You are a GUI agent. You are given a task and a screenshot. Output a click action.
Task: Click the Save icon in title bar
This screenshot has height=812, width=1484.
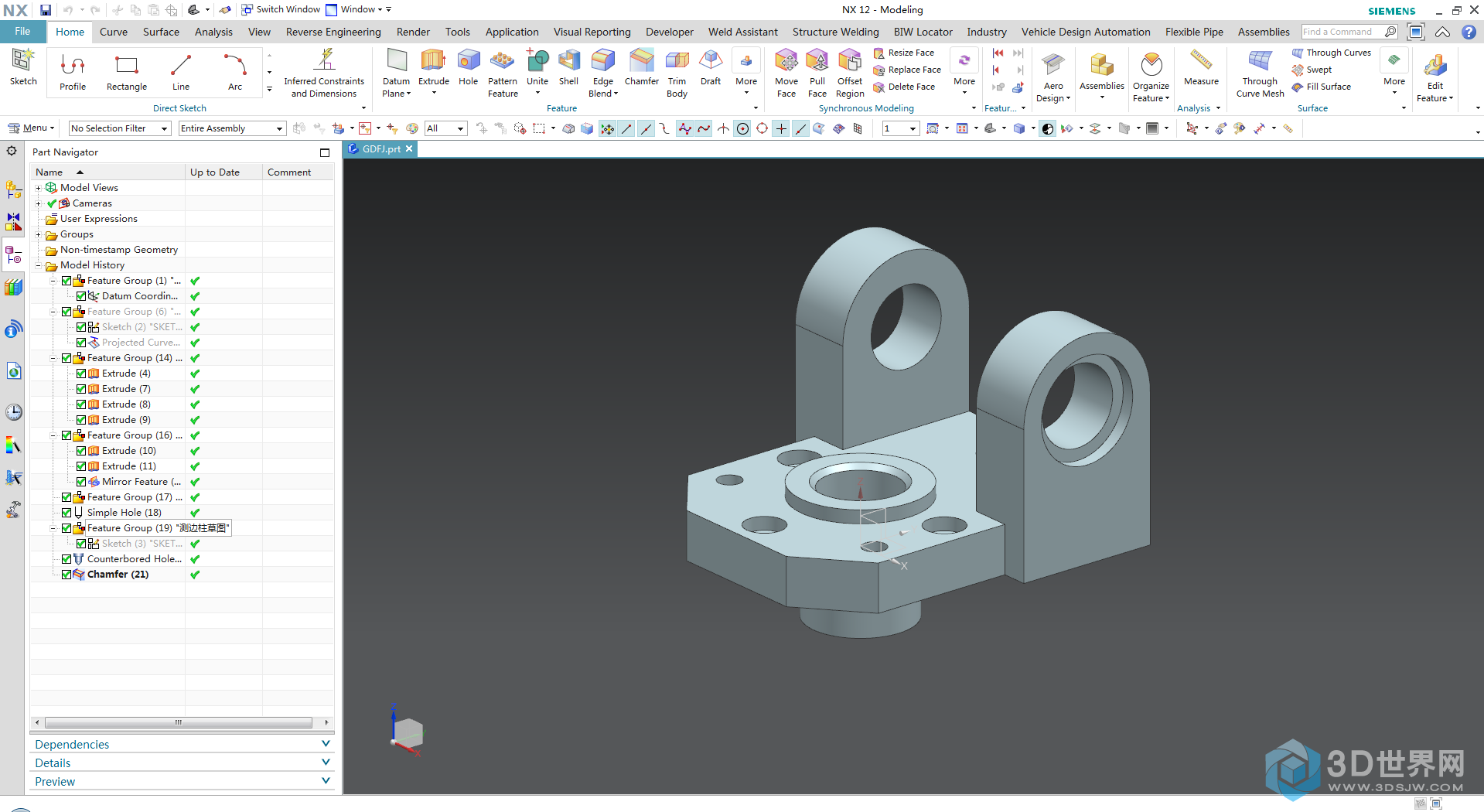pos(46,10)
